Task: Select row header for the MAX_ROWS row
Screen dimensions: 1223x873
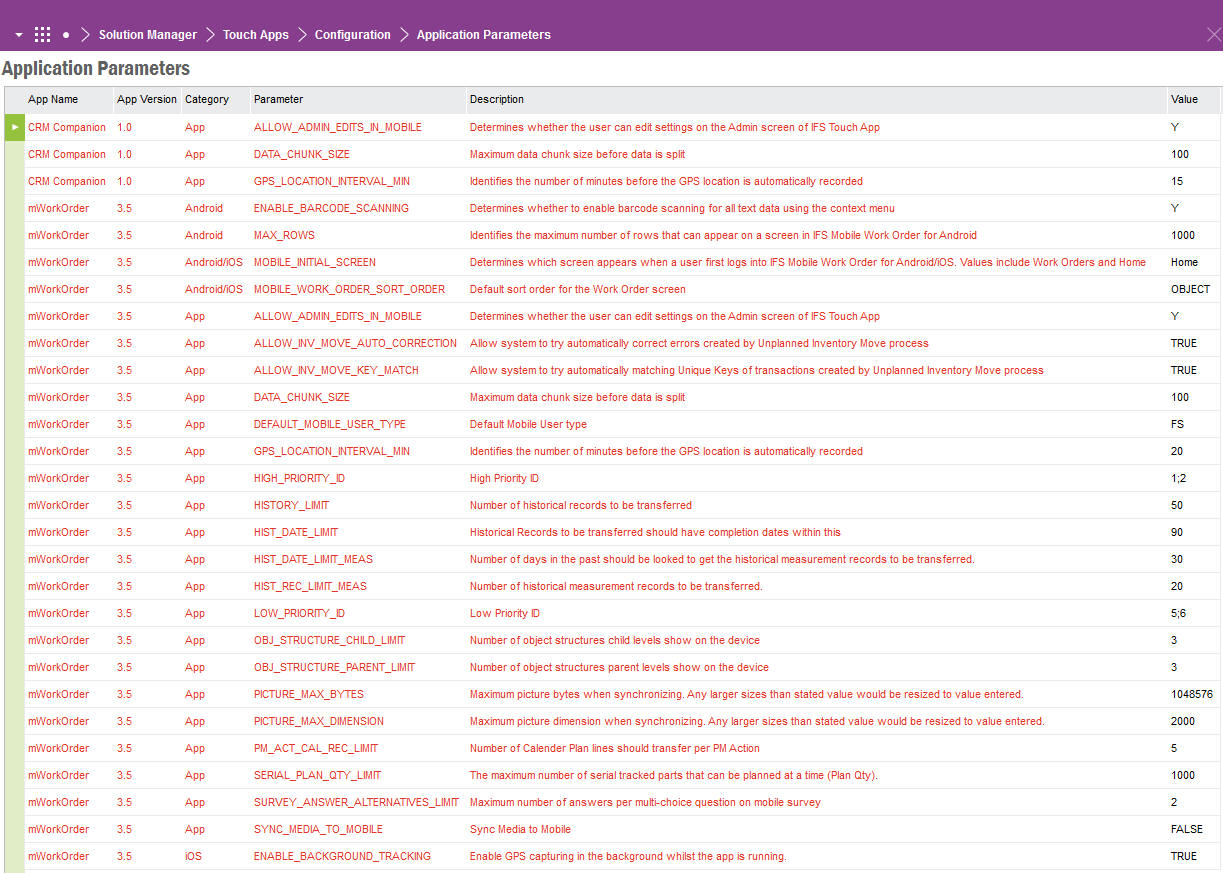Action: (14, 235)
